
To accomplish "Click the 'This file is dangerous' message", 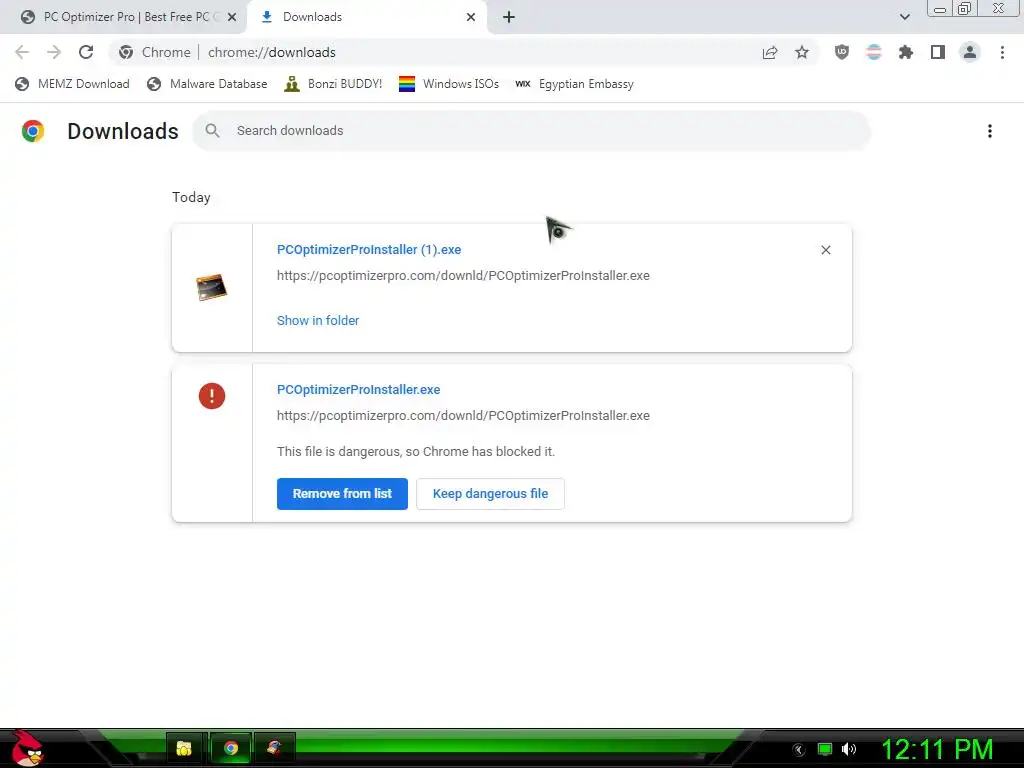I will (x=416, y=451).
